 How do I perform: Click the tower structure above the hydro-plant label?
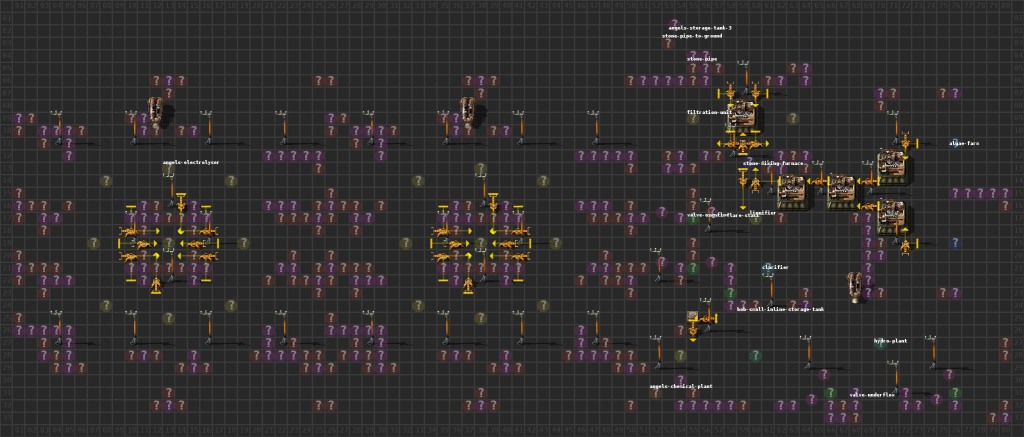tap(856, 287)
